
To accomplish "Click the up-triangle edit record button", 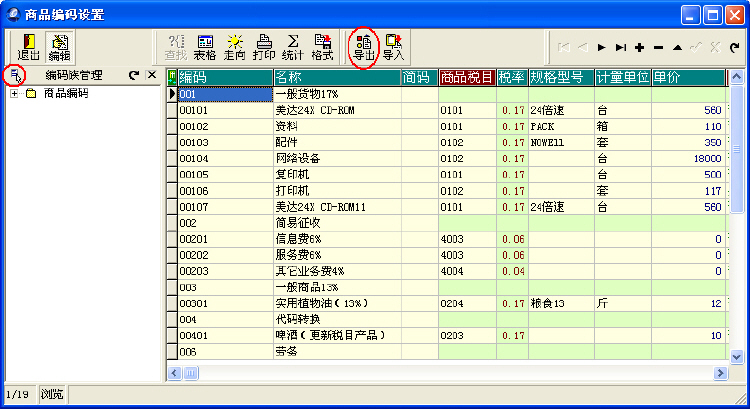I will pos(677,47).
